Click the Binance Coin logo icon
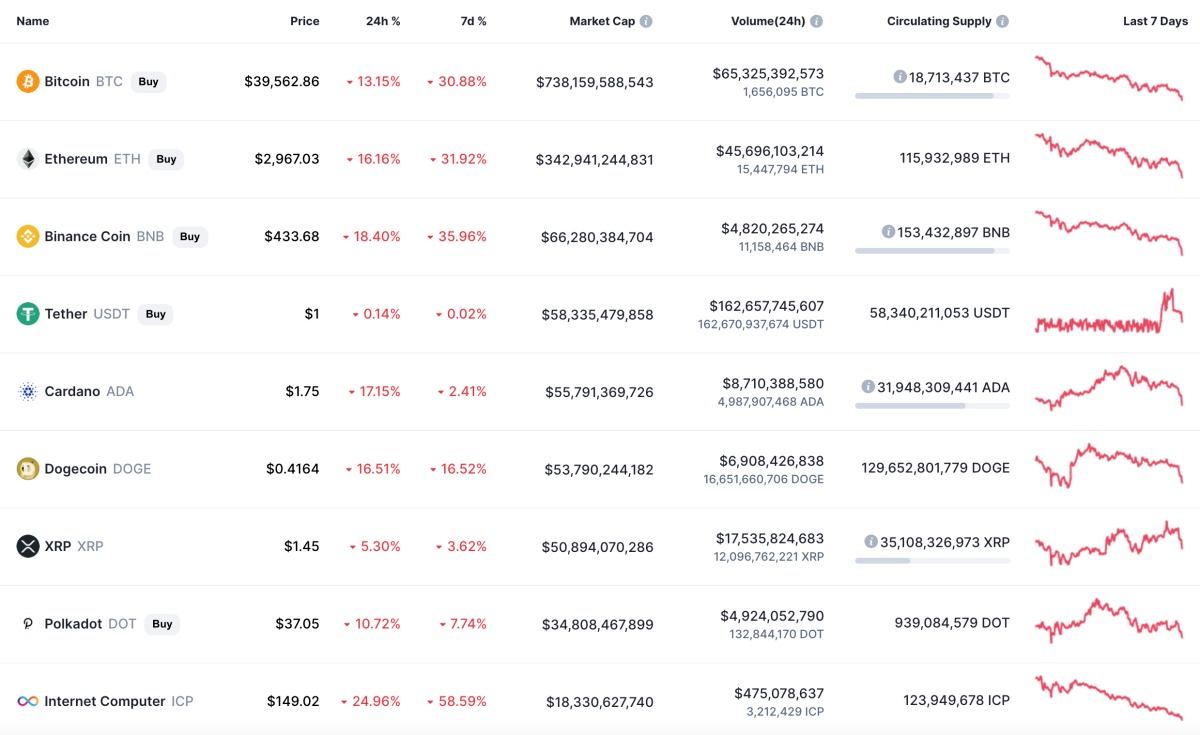The height and width of the screenshot is (735, 1200). click(28, 236)
